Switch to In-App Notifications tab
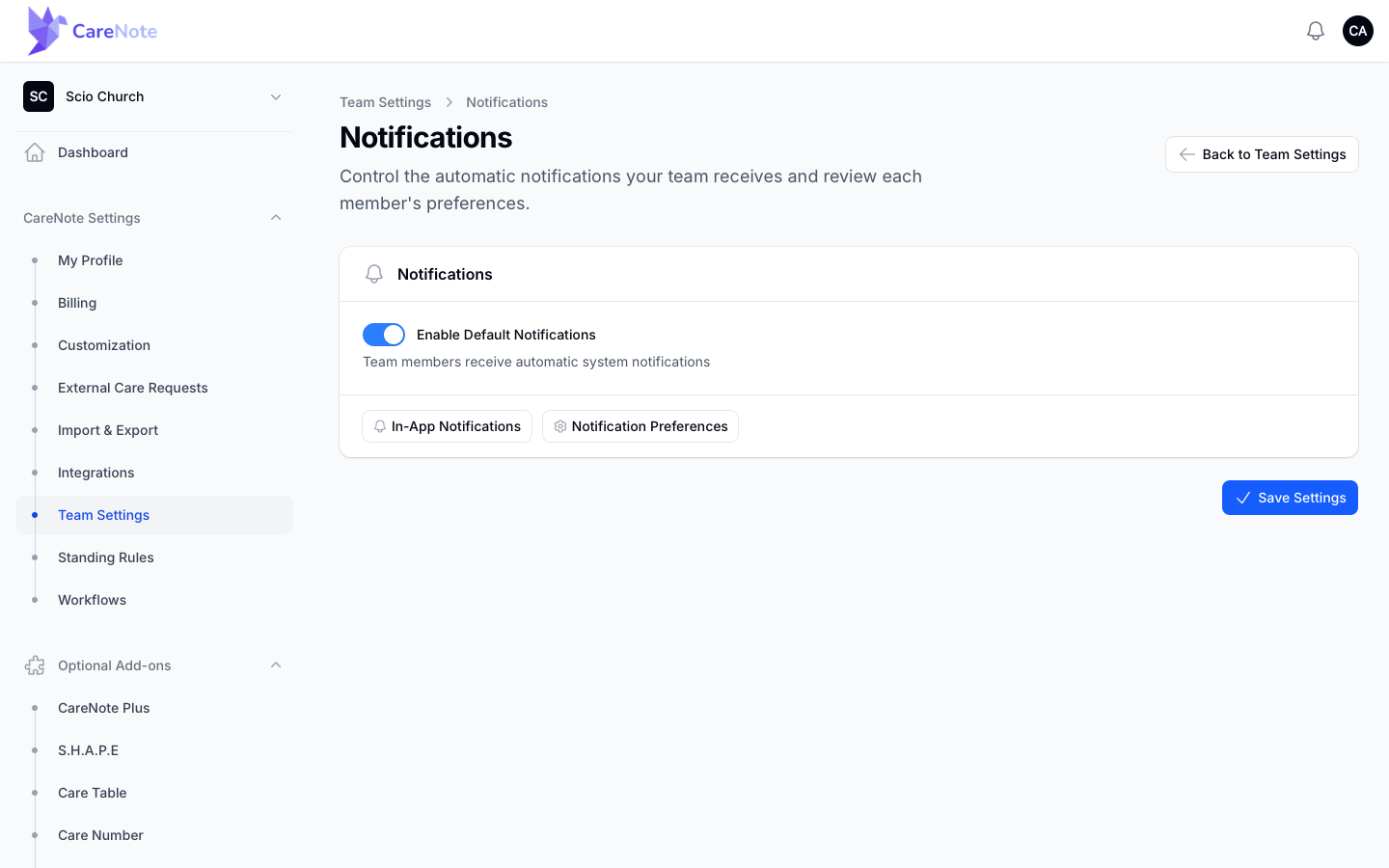Viewport: 1389px width, 868px height. pos(447,426)
